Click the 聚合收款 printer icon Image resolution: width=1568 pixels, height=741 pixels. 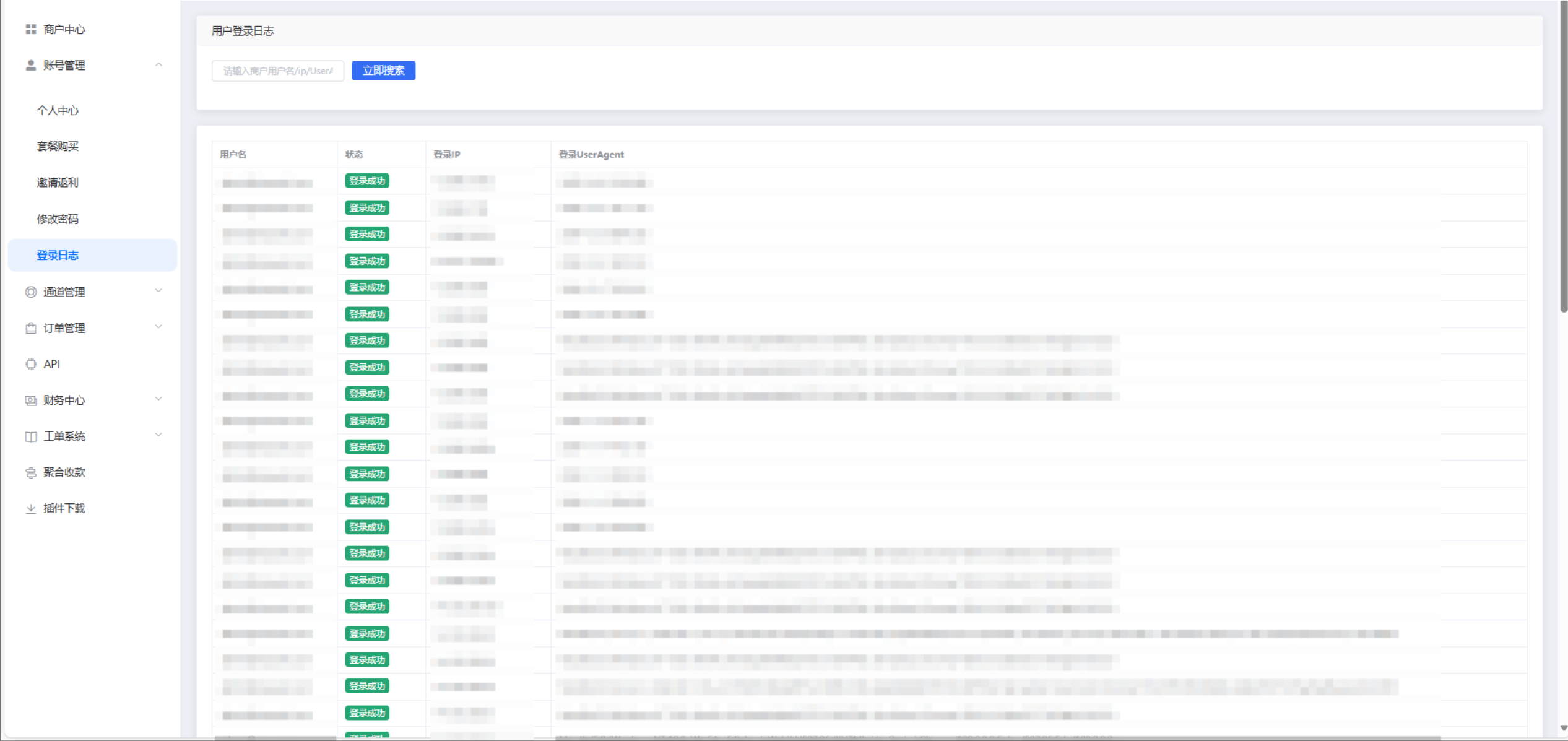coord(30,472)
